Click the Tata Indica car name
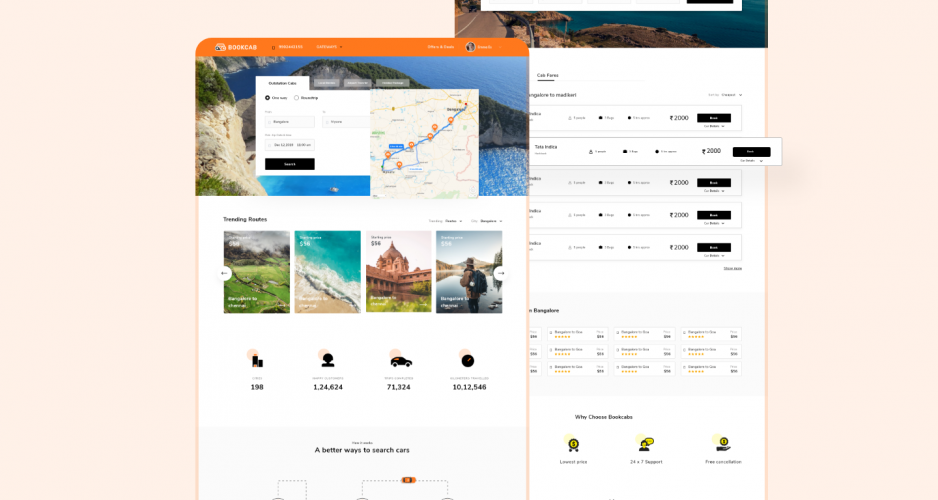The height and width of the screenshot is (500, 938). tap(546, 147)
